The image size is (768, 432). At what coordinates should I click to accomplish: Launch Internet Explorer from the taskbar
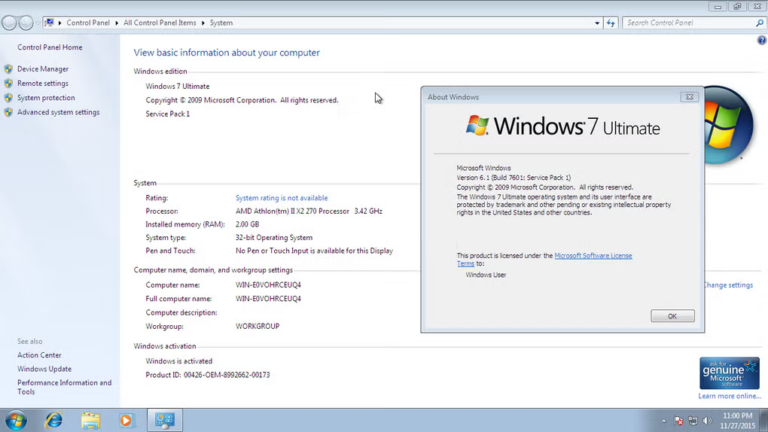click(x=53, y=420)
